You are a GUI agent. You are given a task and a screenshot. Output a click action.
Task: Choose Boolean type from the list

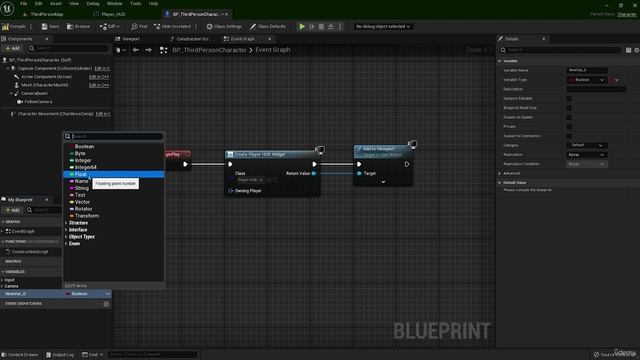click(x=84, y=146)
